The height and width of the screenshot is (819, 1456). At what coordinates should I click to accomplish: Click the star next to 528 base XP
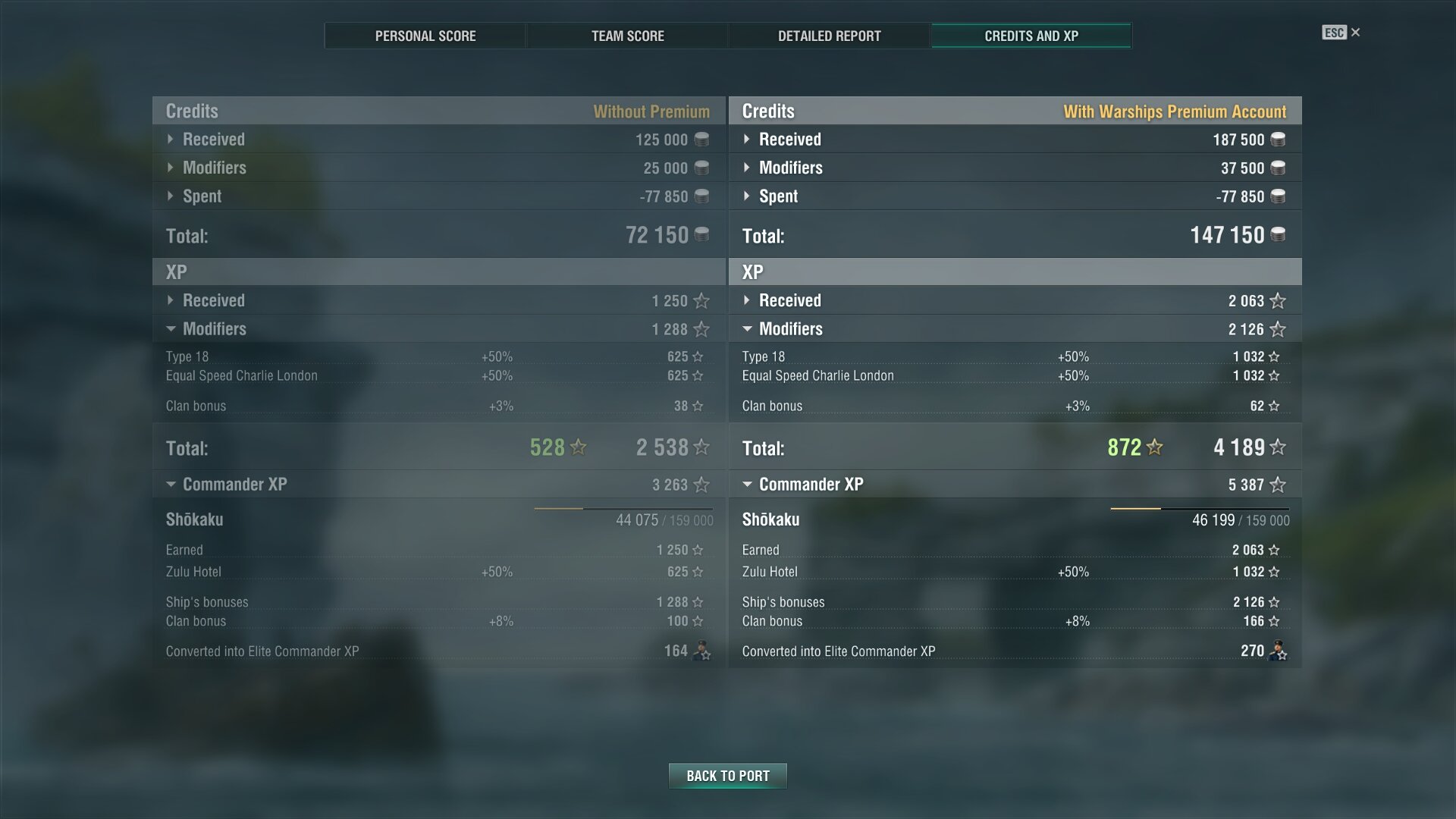[x=578, y=447]
